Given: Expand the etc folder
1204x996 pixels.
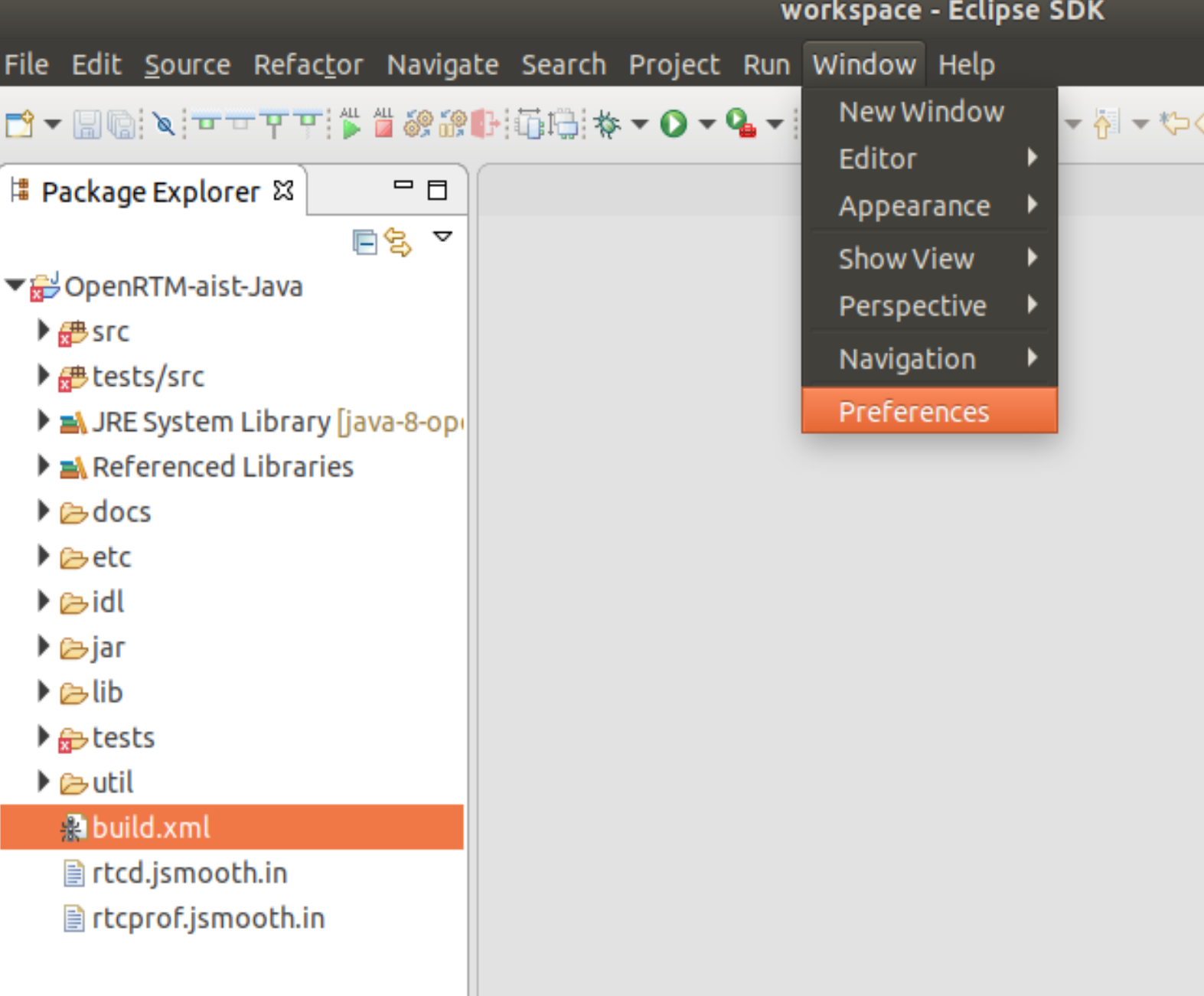Looking at the screenshot, I should point(44,556).
